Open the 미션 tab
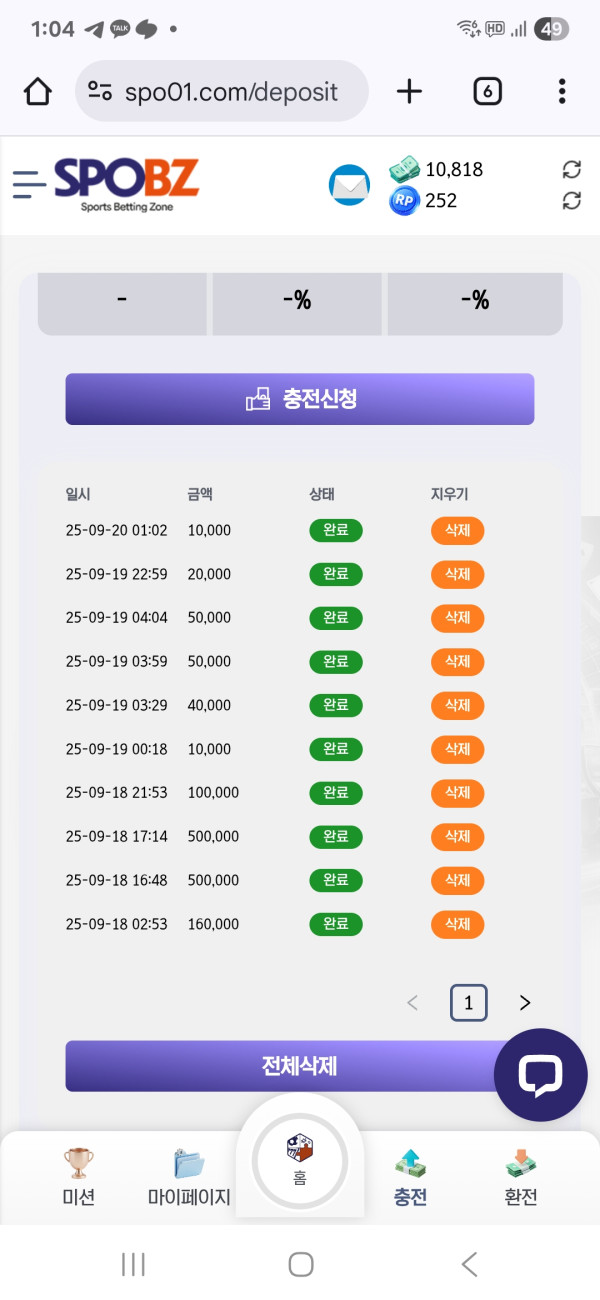600x1300 pixels. (78, 1177)
